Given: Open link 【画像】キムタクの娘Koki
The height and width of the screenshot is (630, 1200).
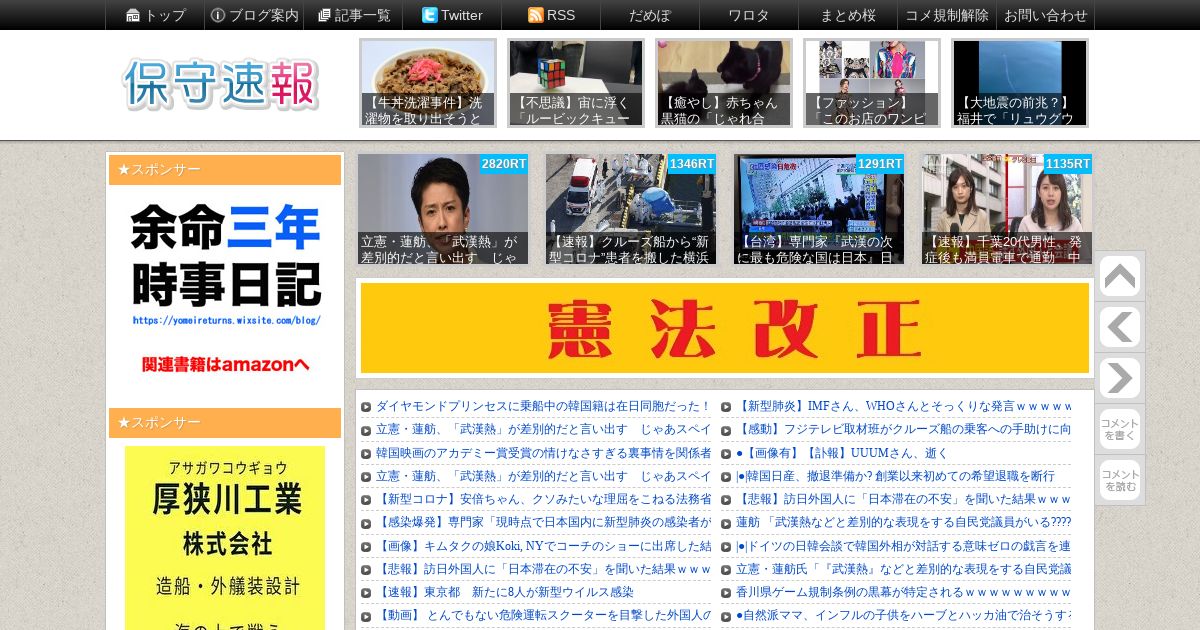Looking at the screenshot, I should pos(543,546).
